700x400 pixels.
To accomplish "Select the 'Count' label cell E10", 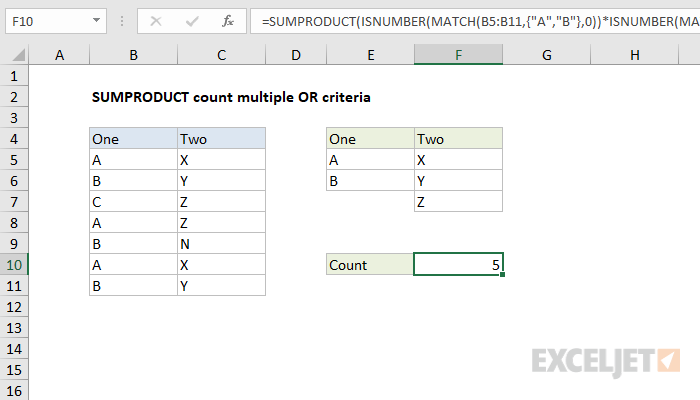I will pyautogui.click(x=371, y=265).
